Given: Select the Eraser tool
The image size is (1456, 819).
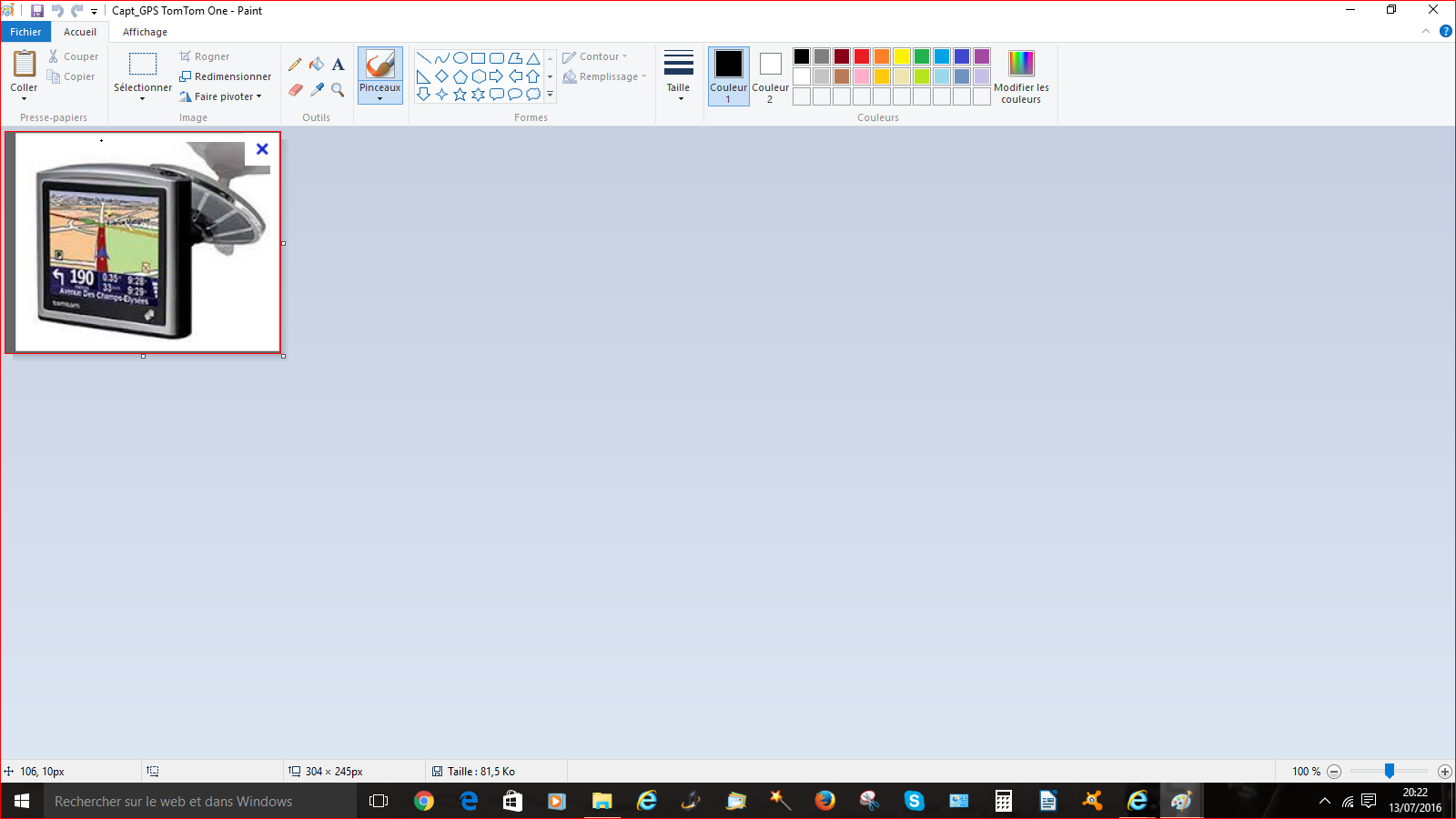Looking at the screenshot, I should click(295, 90).
